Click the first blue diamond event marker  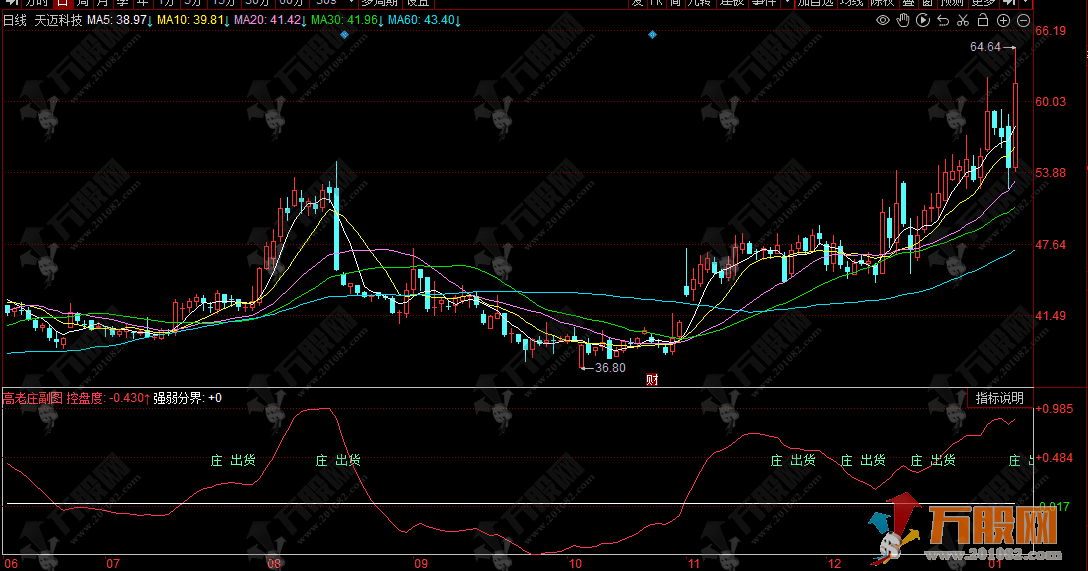[x=344, y=35]
